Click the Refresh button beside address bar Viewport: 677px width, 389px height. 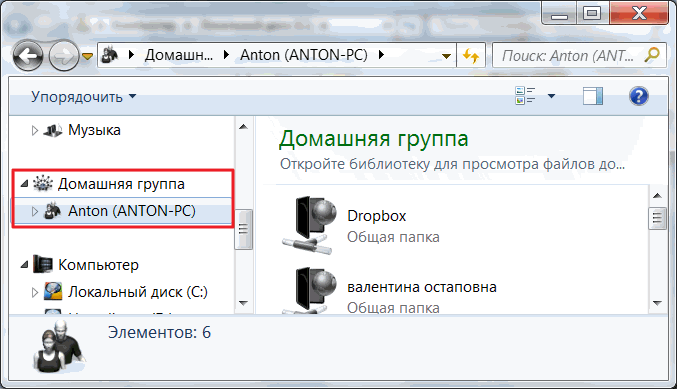click(471, 56)
